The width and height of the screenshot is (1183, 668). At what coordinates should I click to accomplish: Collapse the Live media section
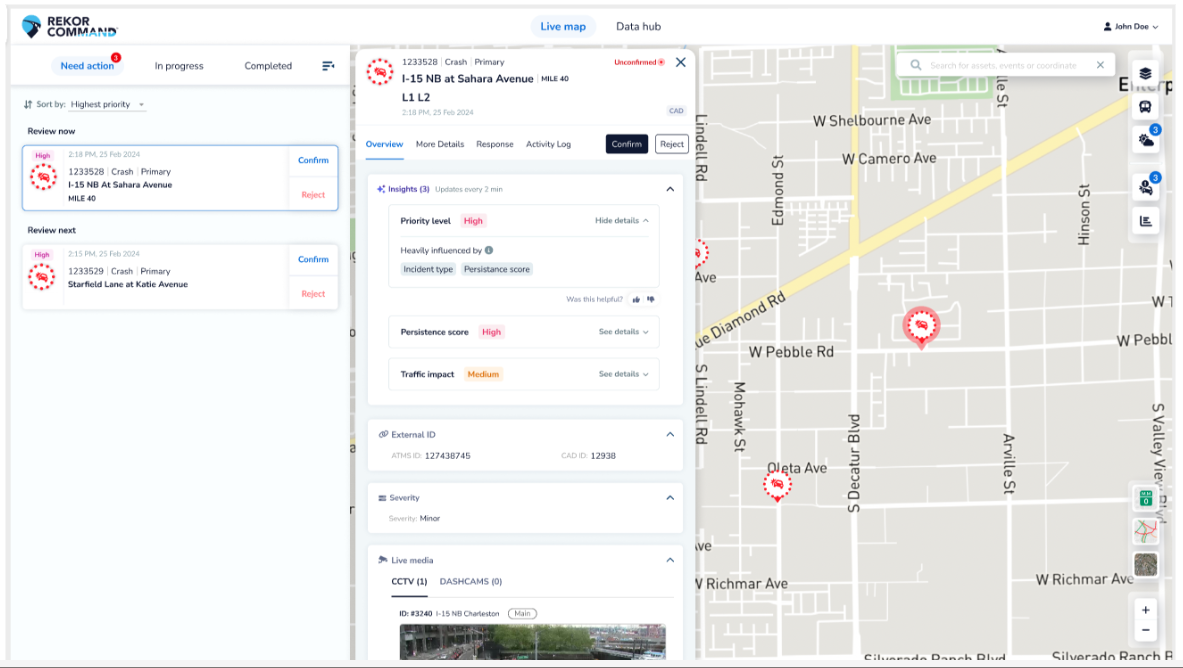(670, 560)
